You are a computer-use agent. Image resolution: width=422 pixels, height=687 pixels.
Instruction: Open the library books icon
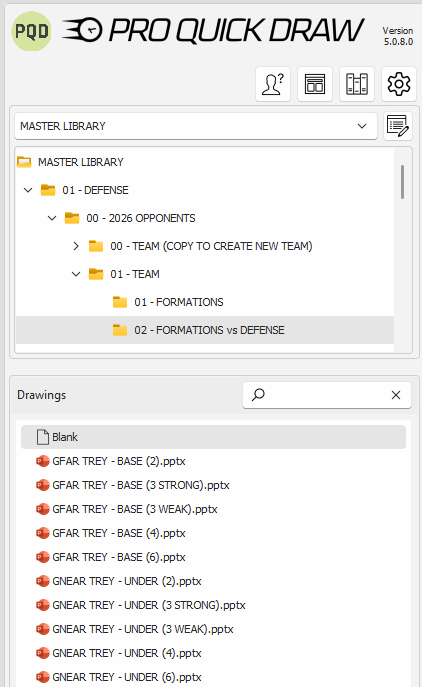[357, 84]
